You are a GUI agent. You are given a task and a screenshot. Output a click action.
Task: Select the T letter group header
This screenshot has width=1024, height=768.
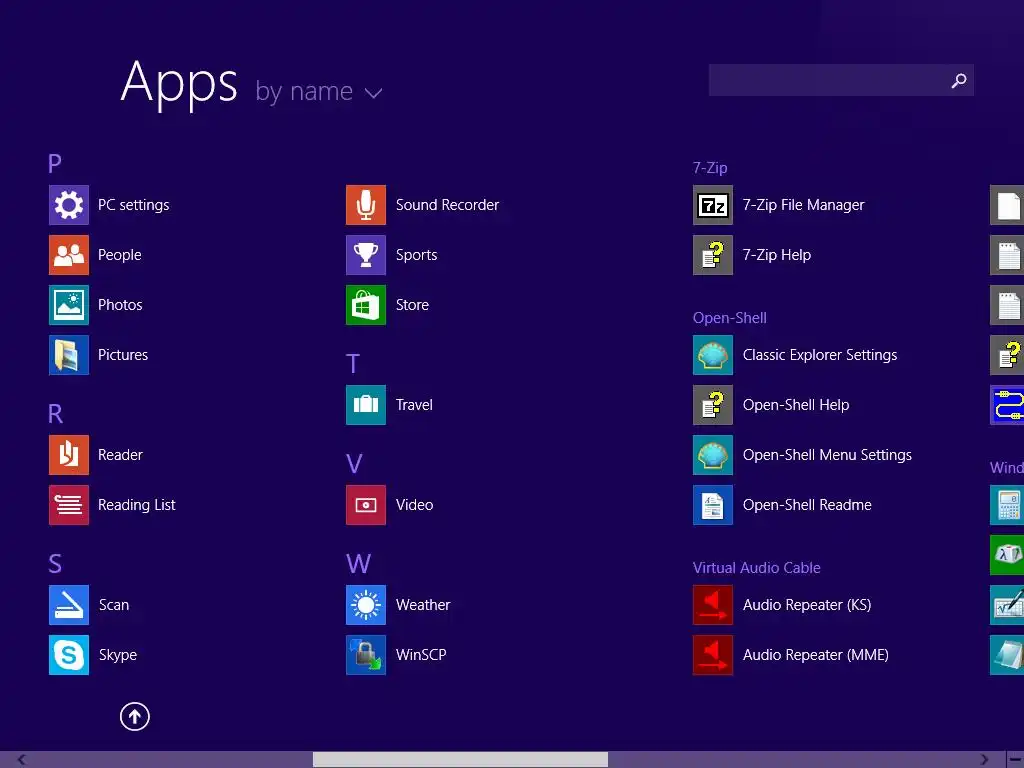353,364
